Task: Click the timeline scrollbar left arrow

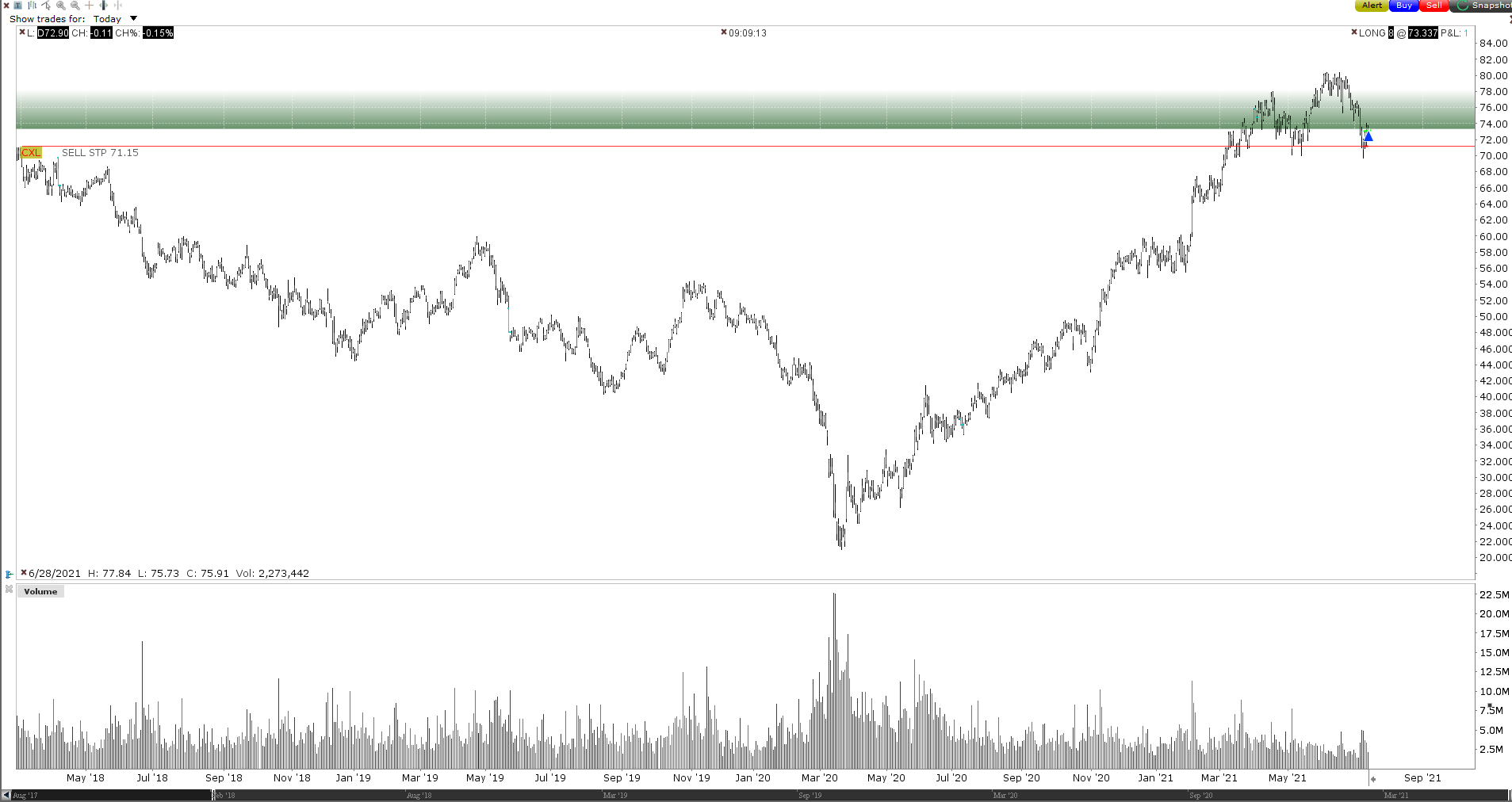Action: 6,795
